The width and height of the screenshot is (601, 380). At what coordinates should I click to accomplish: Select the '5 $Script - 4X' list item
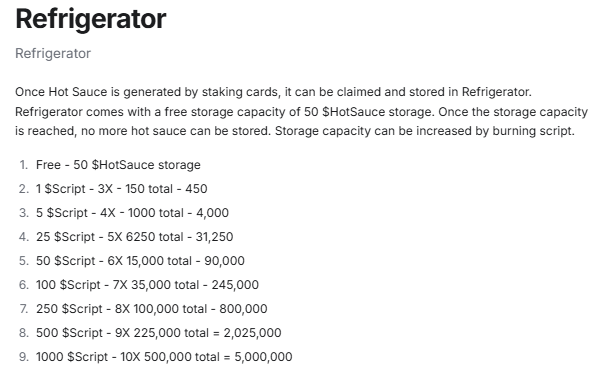[x=132, y=213]
